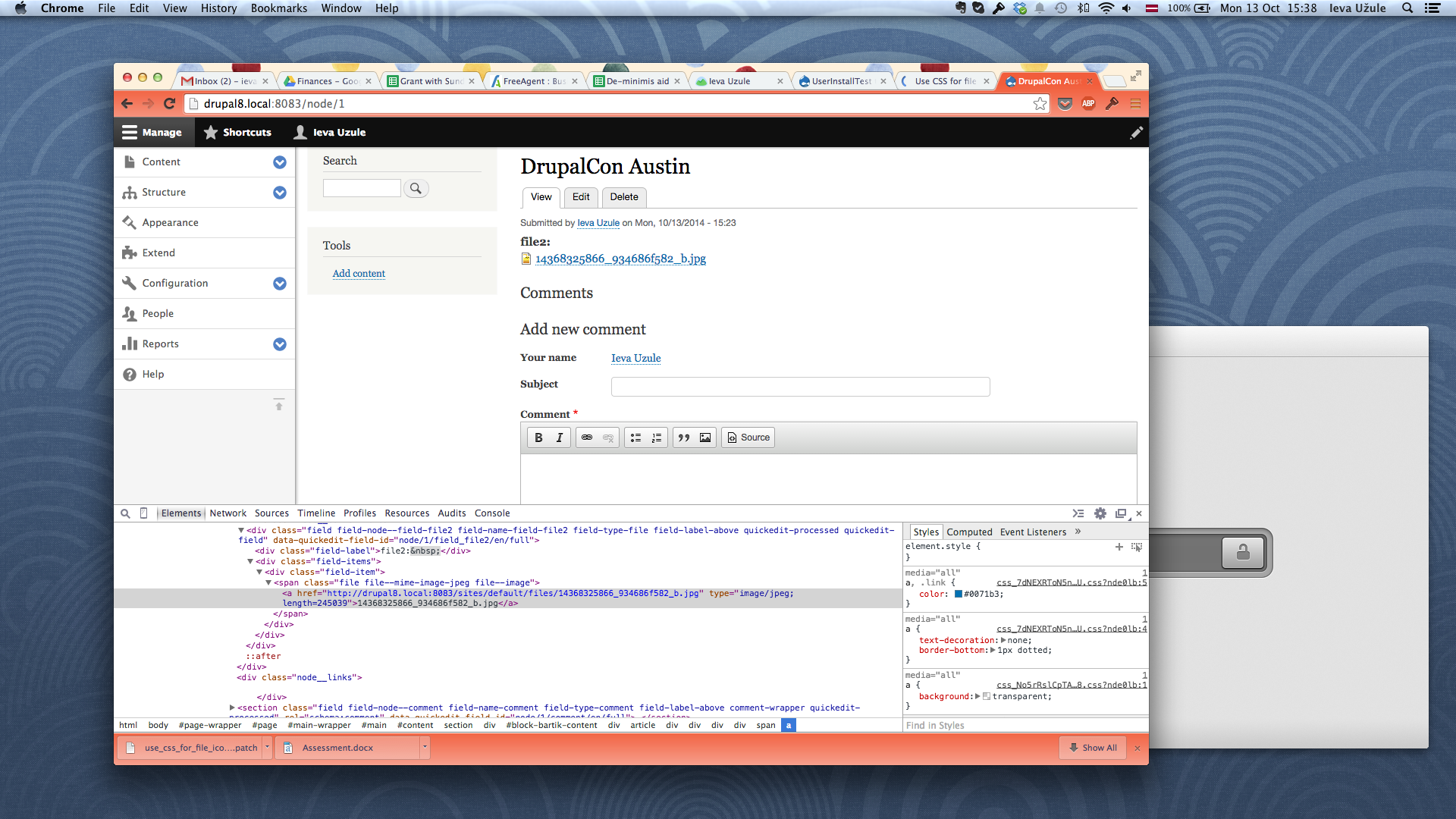1456x819 pixels.
Task: Open the Adblock Plus extension icon
Action: point(1088,104)
